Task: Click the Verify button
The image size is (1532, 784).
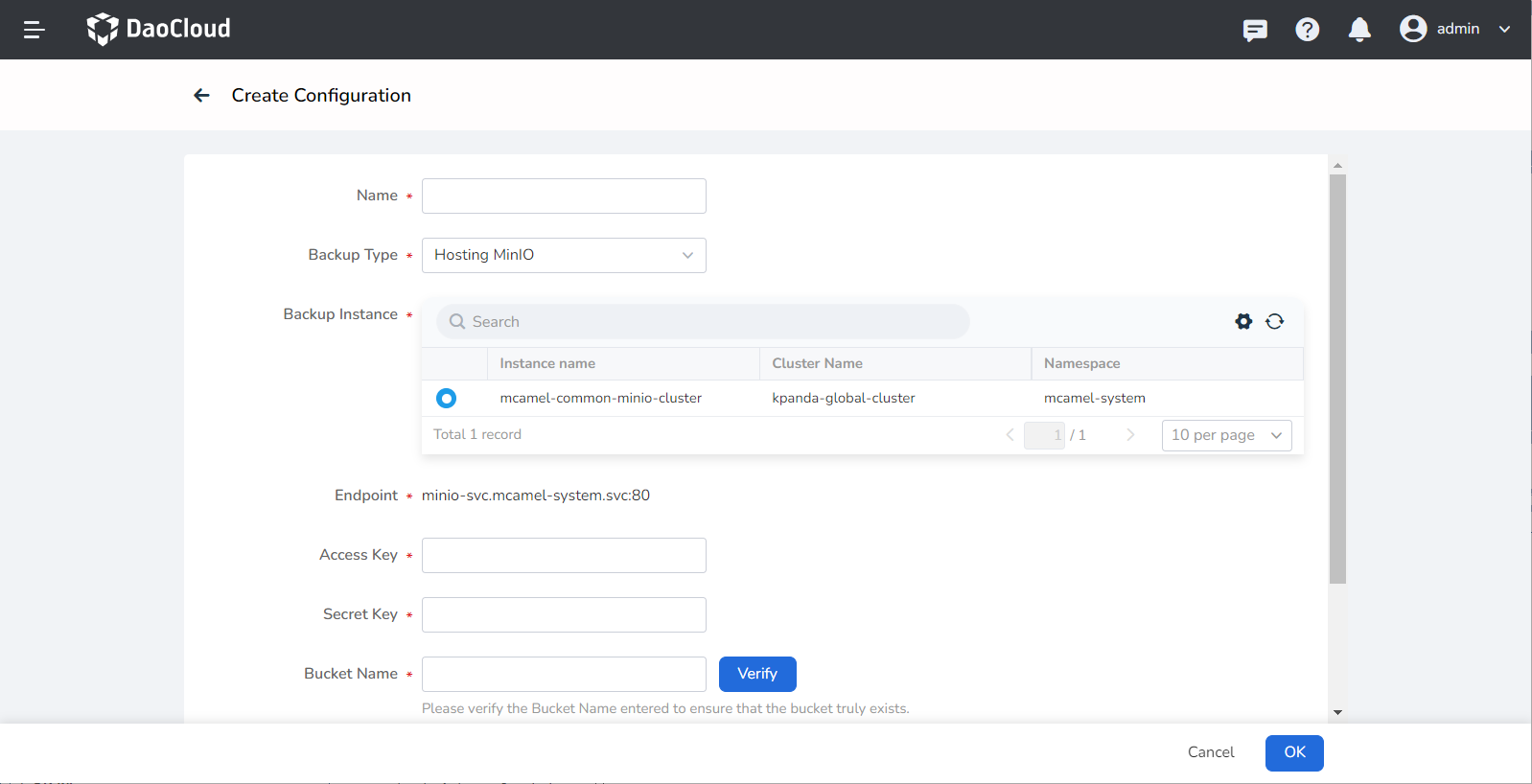Action: [756, 674]
